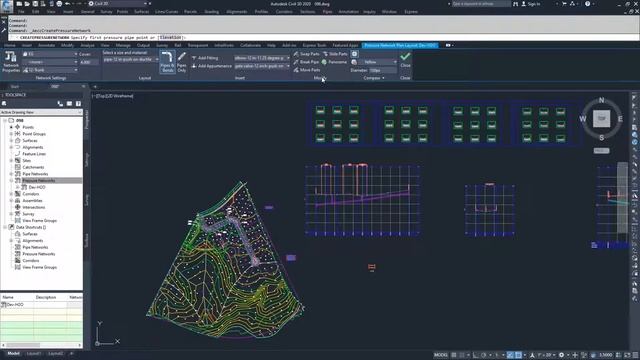Click Move Parts in the Modify panel
640x360 pixels.
click(x=307, y=70)
